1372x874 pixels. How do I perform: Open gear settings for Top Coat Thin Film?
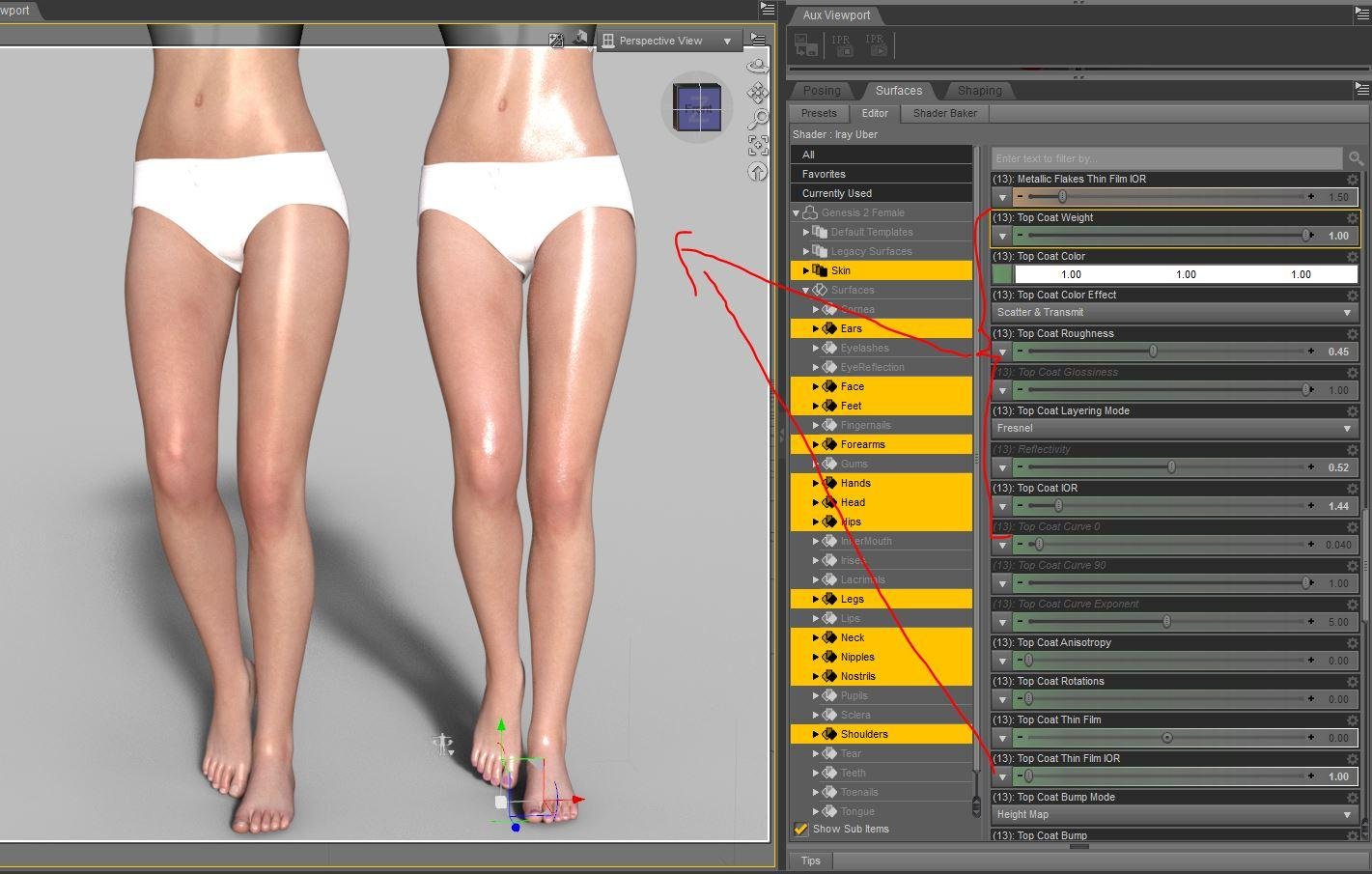click(x=1352, y=720)
